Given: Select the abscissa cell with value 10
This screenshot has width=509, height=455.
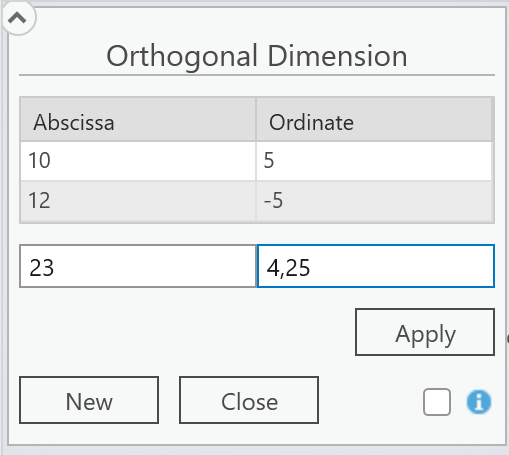Looking at the screenshot, I should coord(138,161).
